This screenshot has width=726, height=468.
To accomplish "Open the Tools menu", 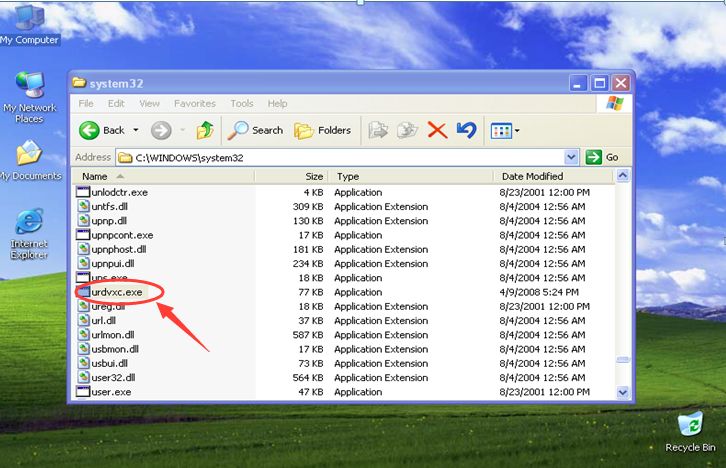I will (242, 103).
